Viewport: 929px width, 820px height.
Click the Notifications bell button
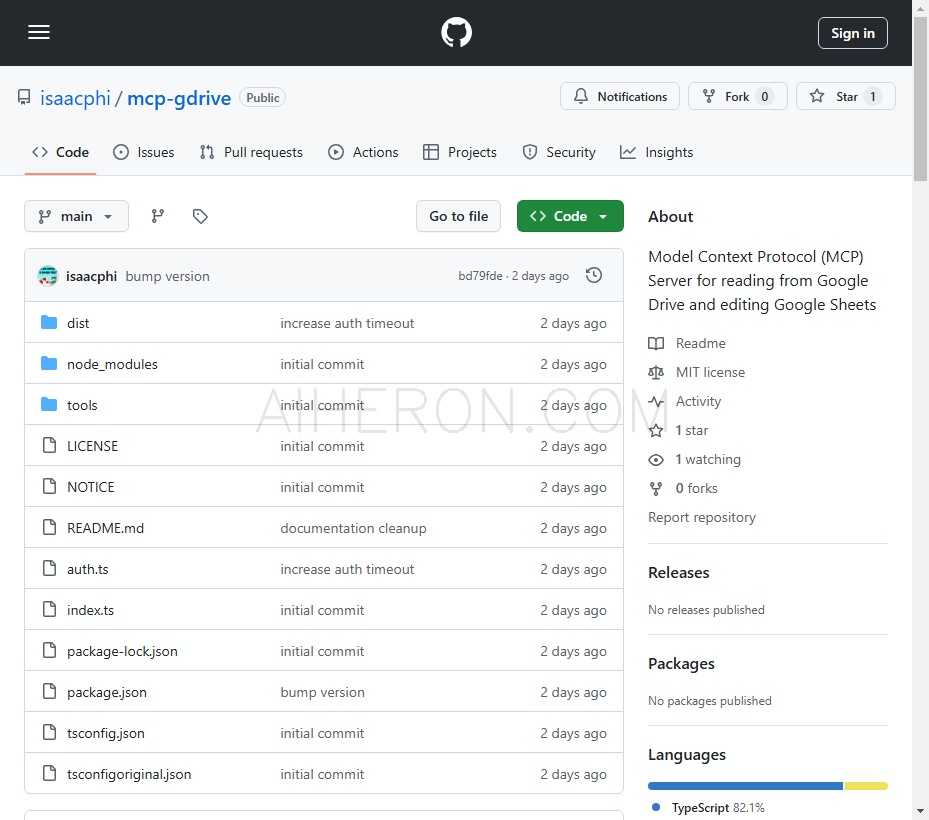click(x=620, y=97)
